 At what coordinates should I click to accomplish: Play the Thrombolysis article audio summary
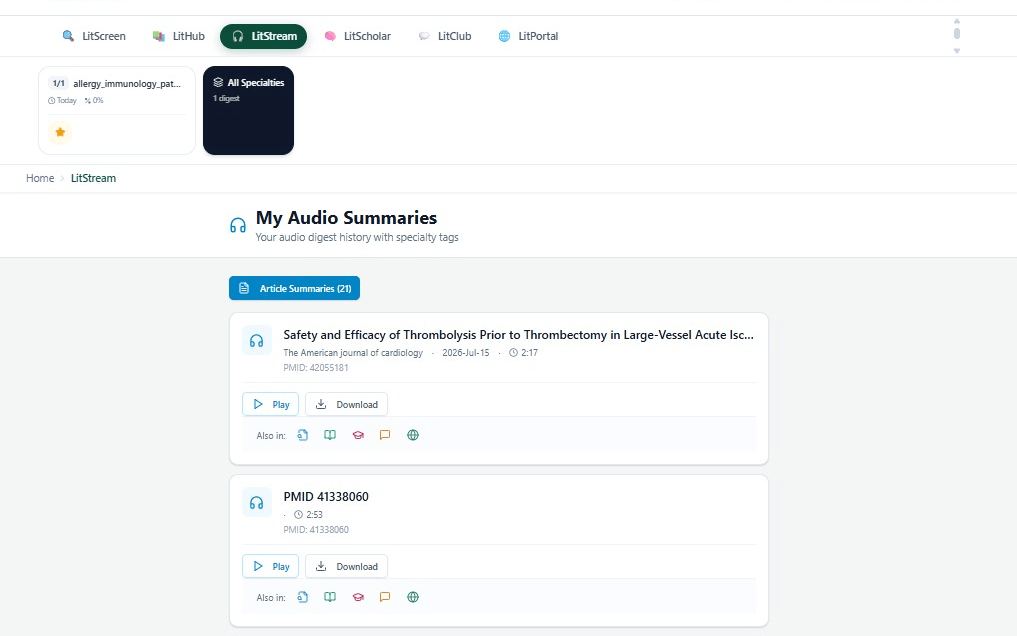(270, 405)
